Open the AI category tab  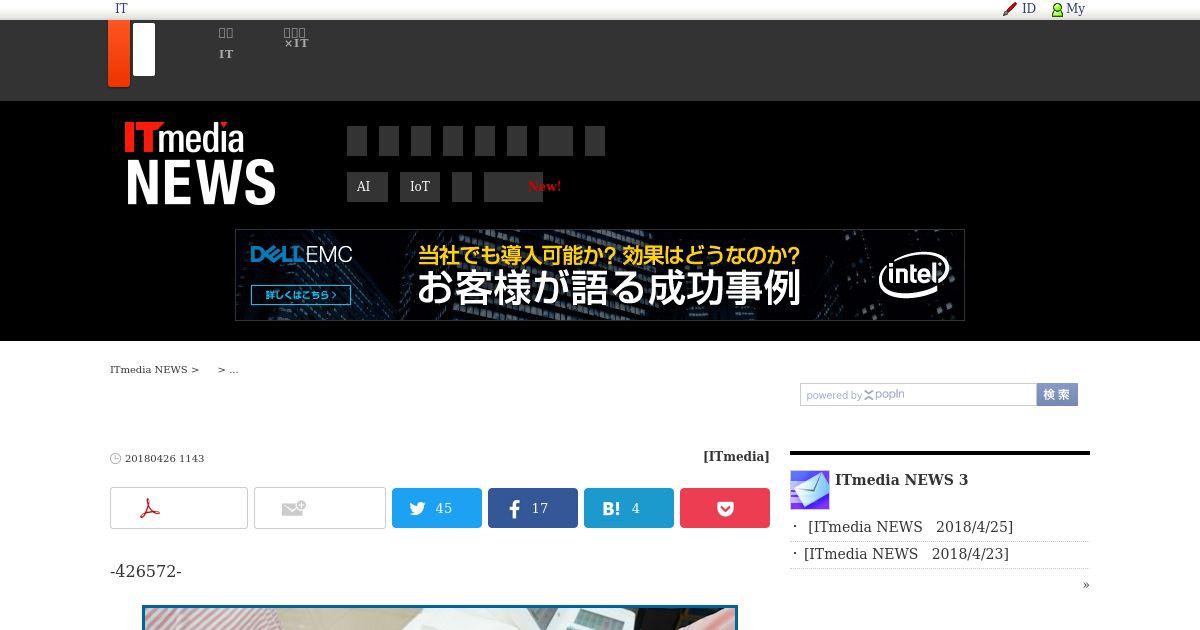(367, 187)
